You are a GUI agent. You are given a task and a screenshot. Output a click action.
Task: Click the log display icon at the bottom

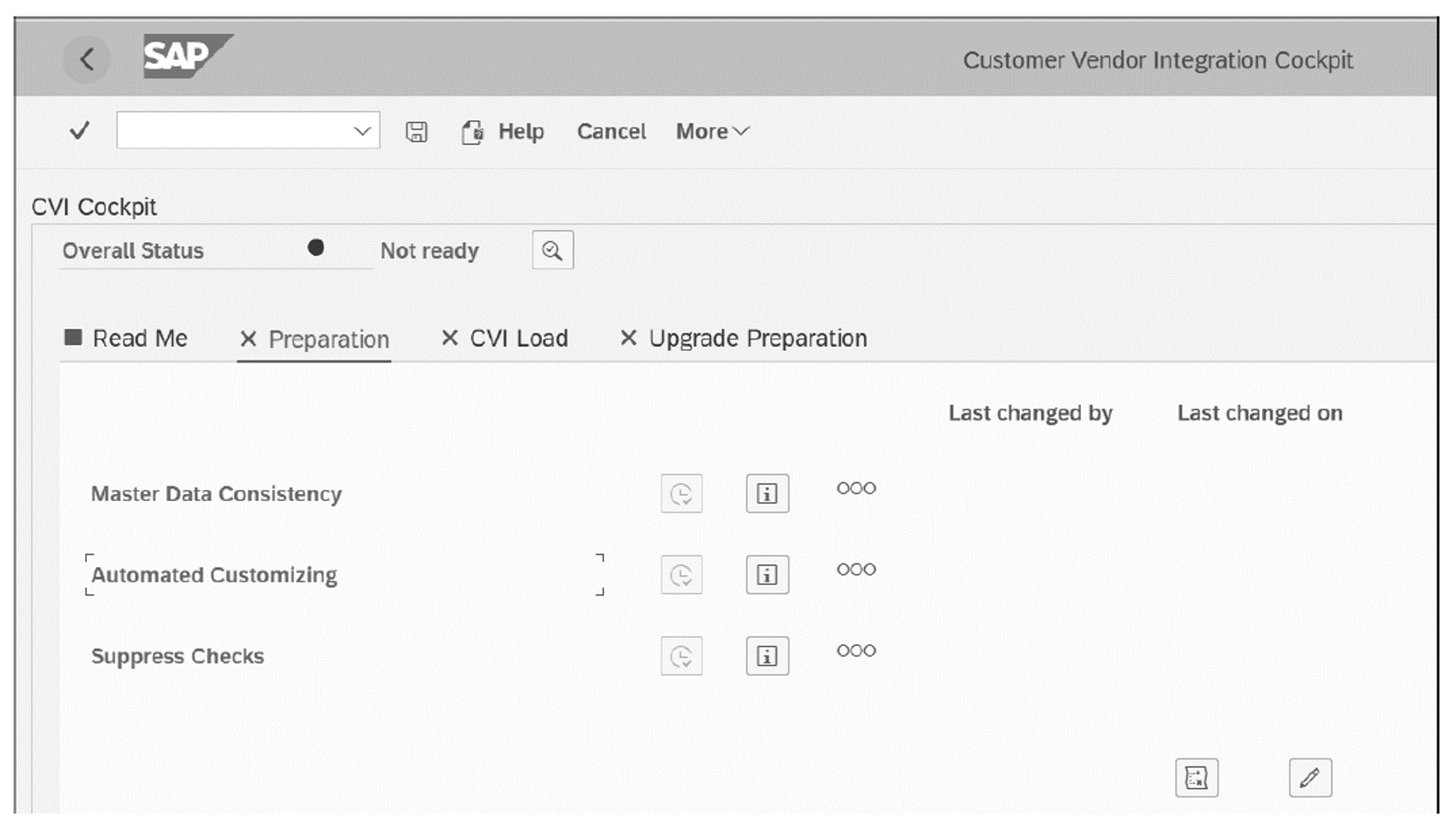[x=1197, y=778]
